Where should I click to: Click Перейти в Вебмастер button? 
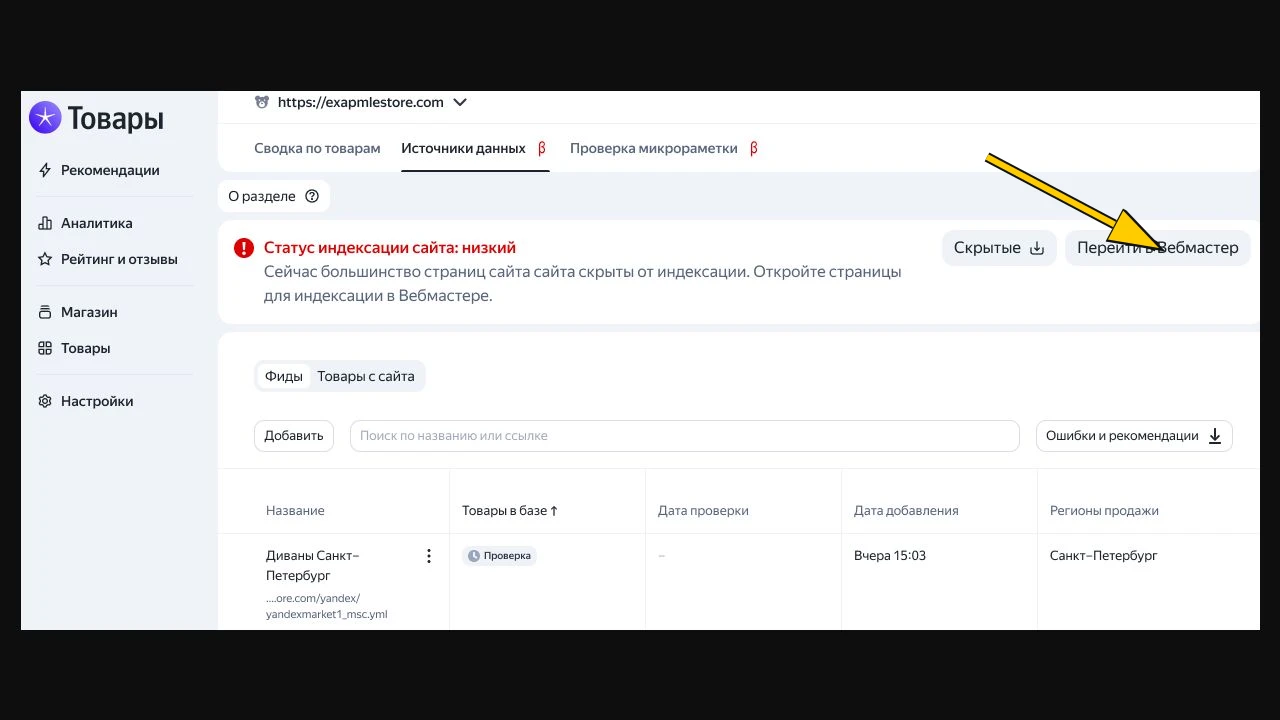pos(1158,248)
